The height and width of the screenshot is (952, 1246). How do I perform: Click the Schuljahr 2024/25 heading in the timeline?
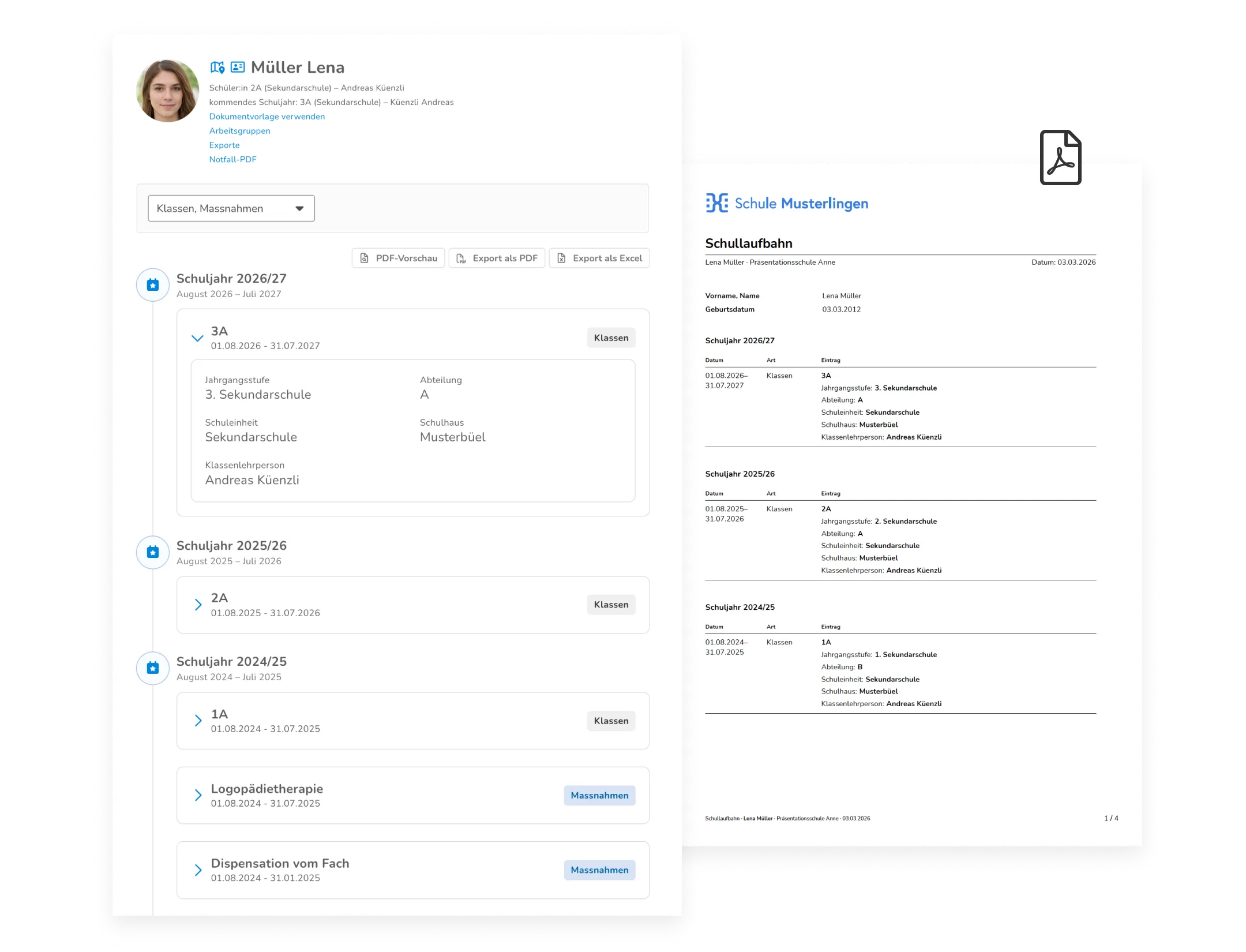point(231,662)
